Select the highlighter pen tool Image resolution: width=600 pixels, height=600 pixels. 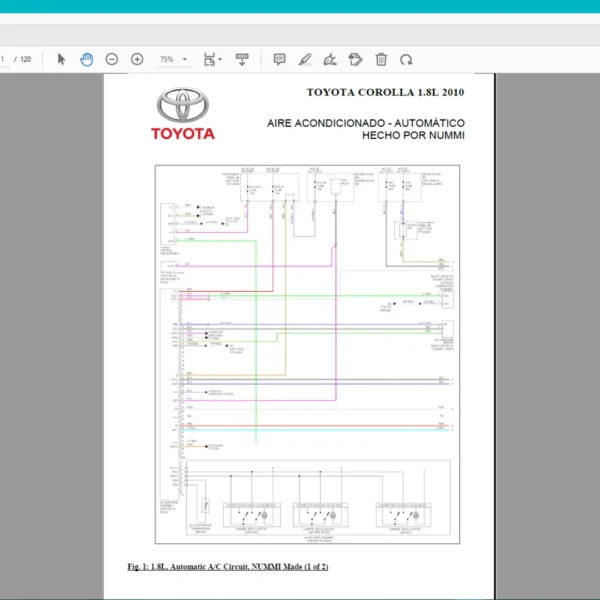tap(305, 59)
